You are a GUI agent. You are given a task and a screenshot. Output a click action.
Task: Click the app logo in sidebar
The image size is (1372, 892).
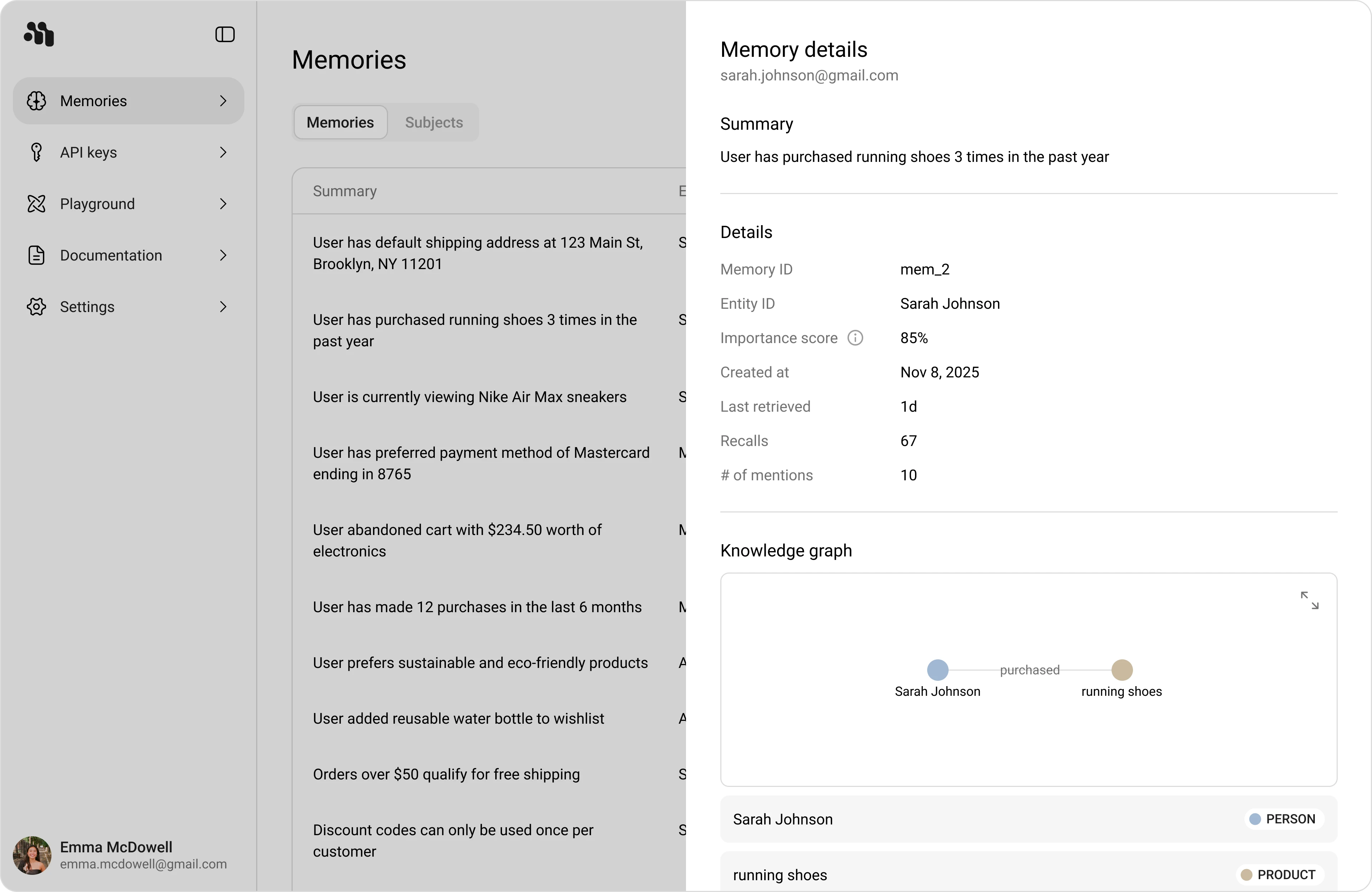point(39,34)
